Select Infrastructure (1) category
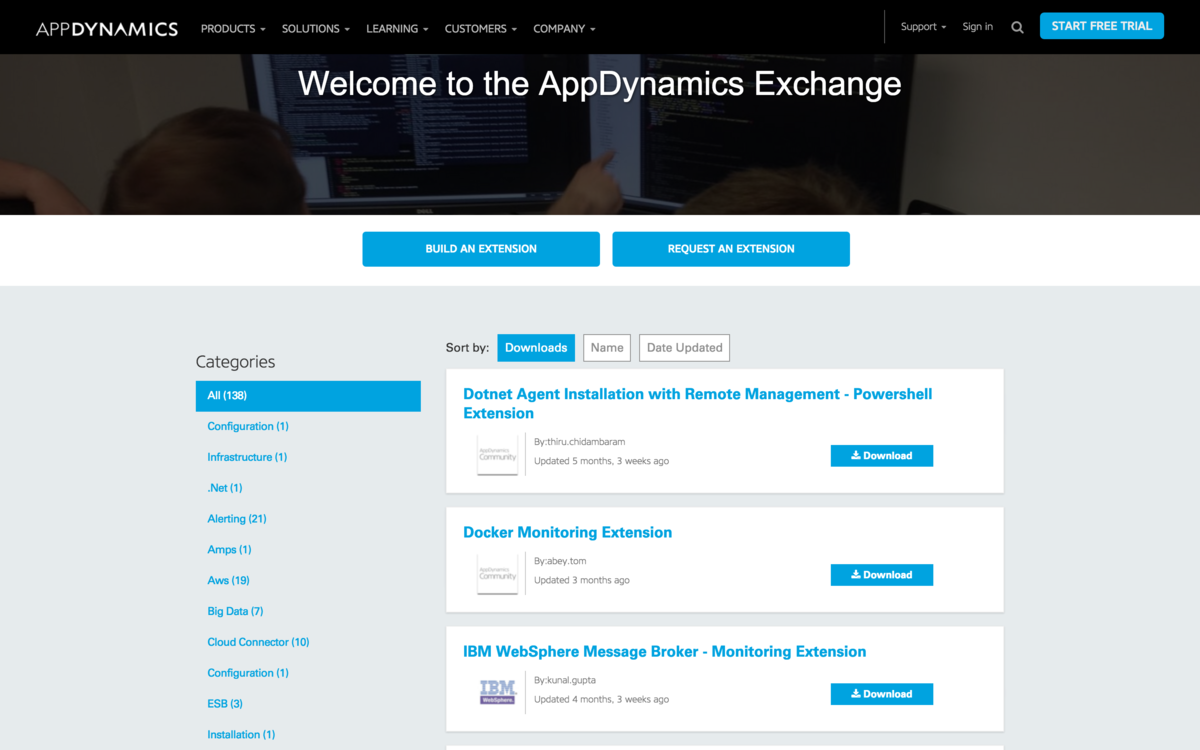Image resolution: width=1200 pixels, height=750 pixels. tap(247, 457)
